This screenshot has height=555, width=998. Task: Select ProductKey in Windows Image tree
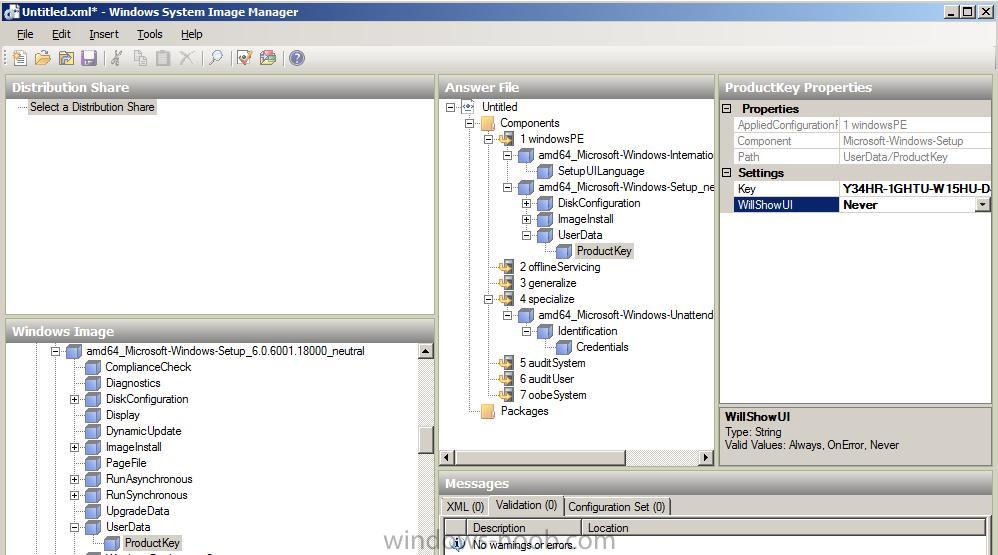pos(152,543)
